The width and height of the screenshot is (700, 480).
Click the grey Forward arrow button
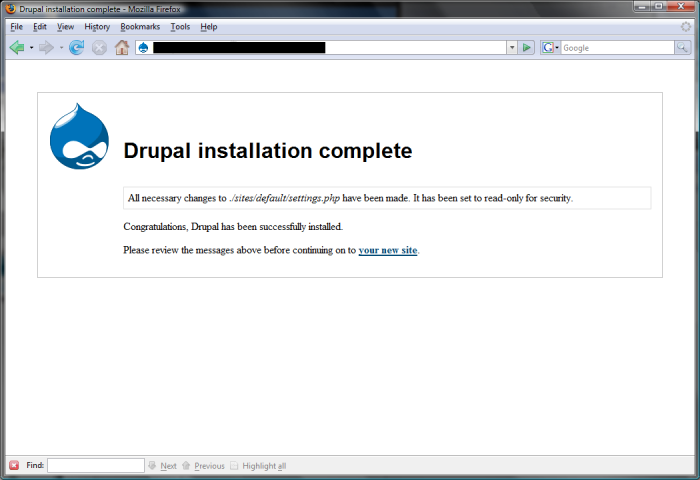tap(46, 47)
